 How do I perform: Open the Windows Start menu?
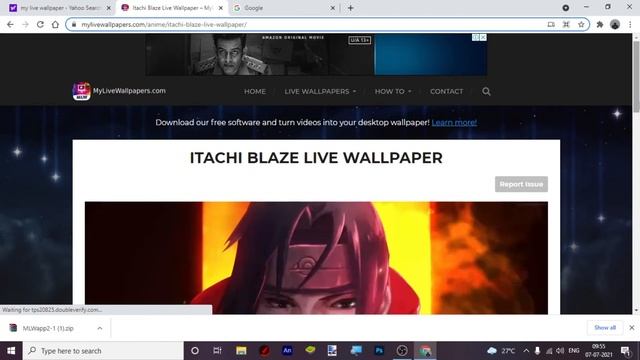click(11, 351)
